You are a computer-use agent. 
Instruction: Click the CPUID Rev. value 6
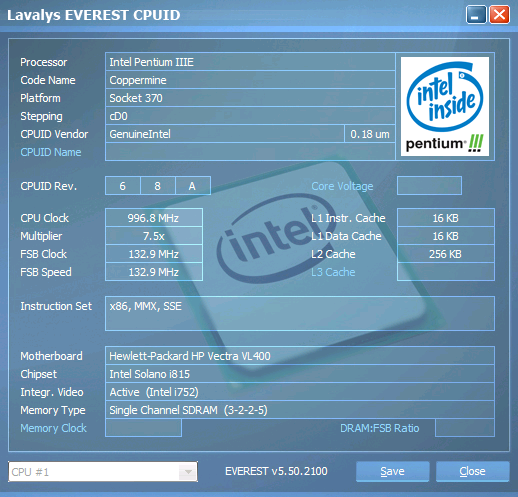pos(123,186)
